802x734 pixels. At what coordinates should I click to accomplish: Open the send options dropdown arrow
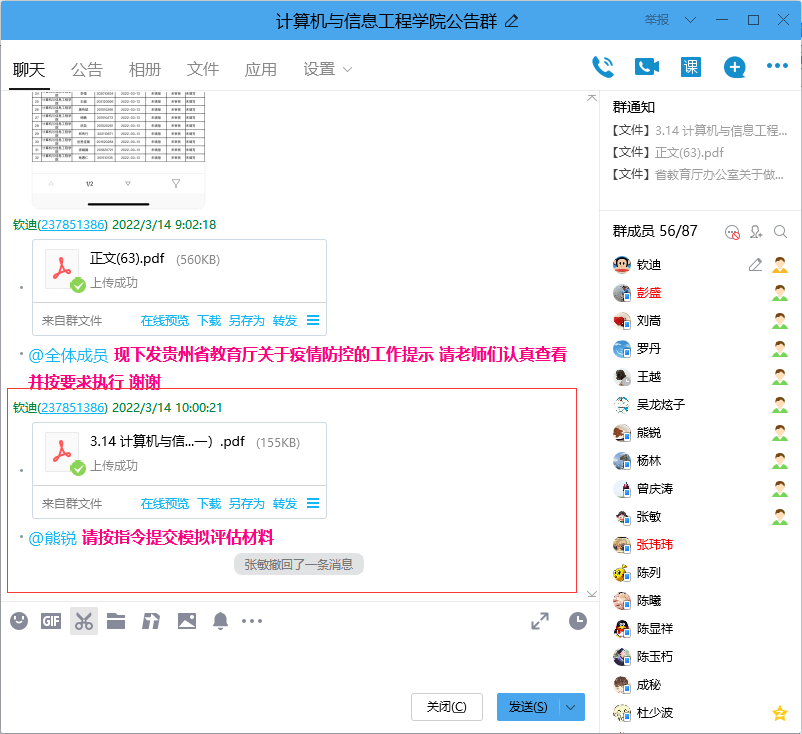click(x=568, y=706)
